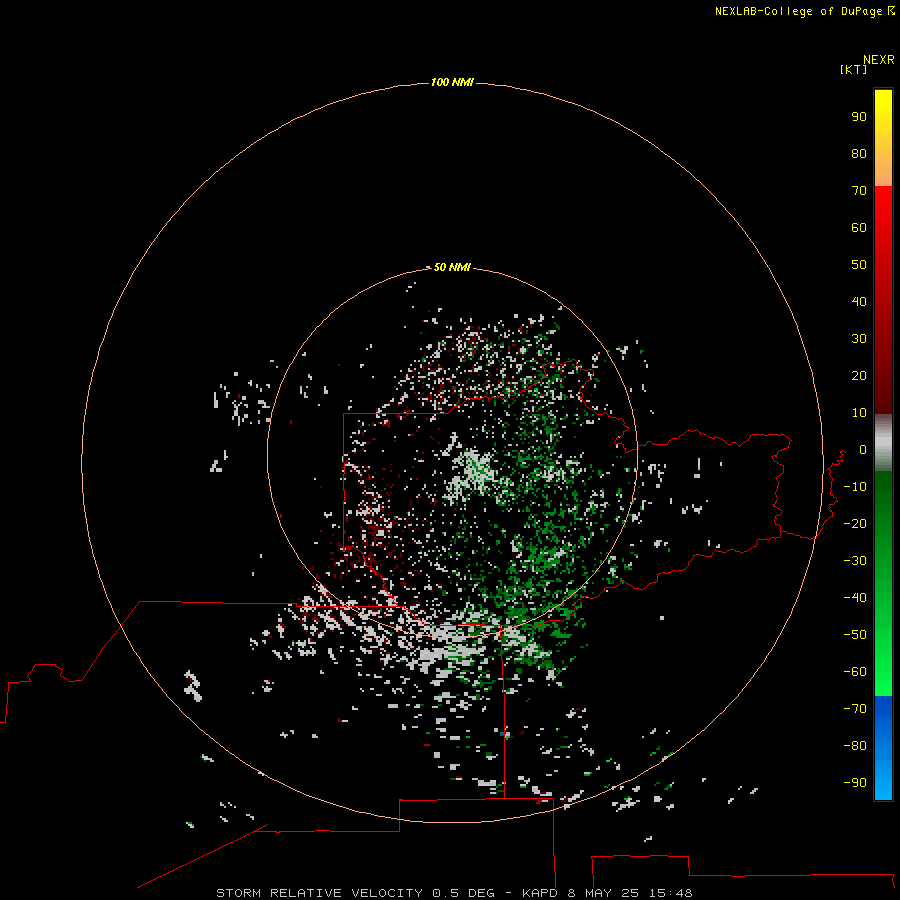
Task: Click the light orange color bar segment
Action: click(883, 169)
